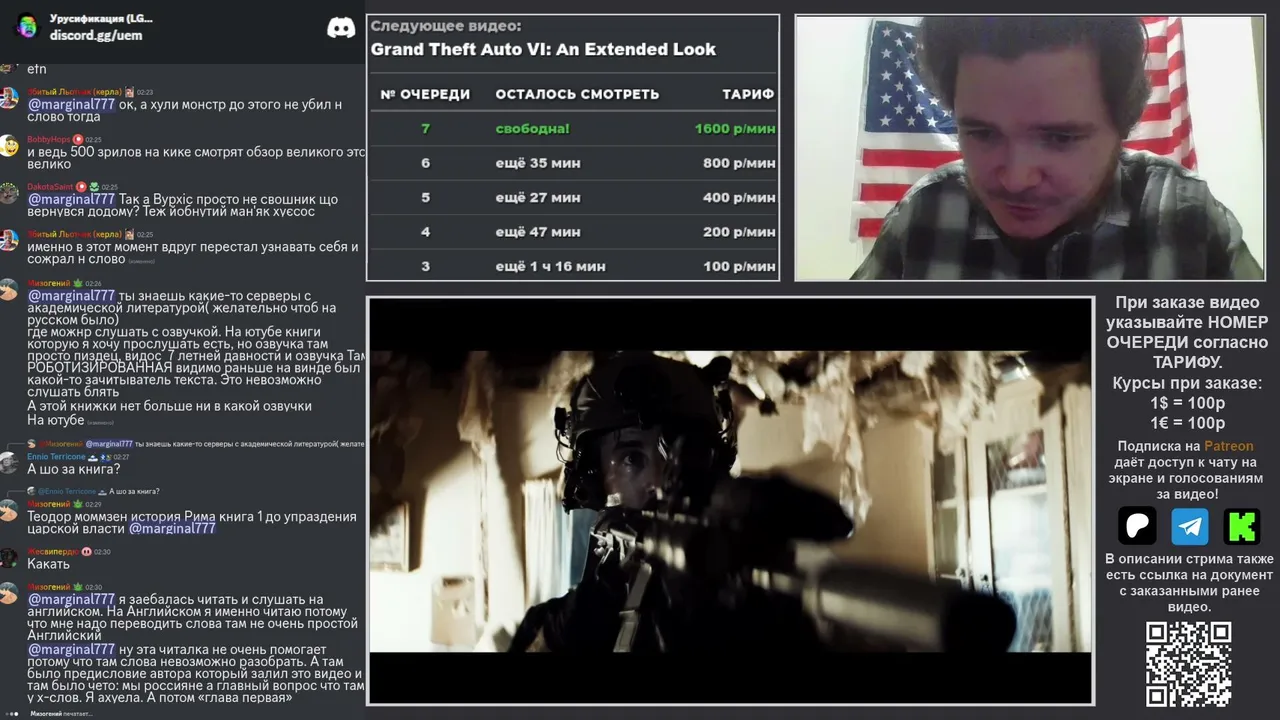1280x720 pixels.
Task: Click the "№ ОЧЕРЕДИ" column header
Action: (x=425, y=94)
